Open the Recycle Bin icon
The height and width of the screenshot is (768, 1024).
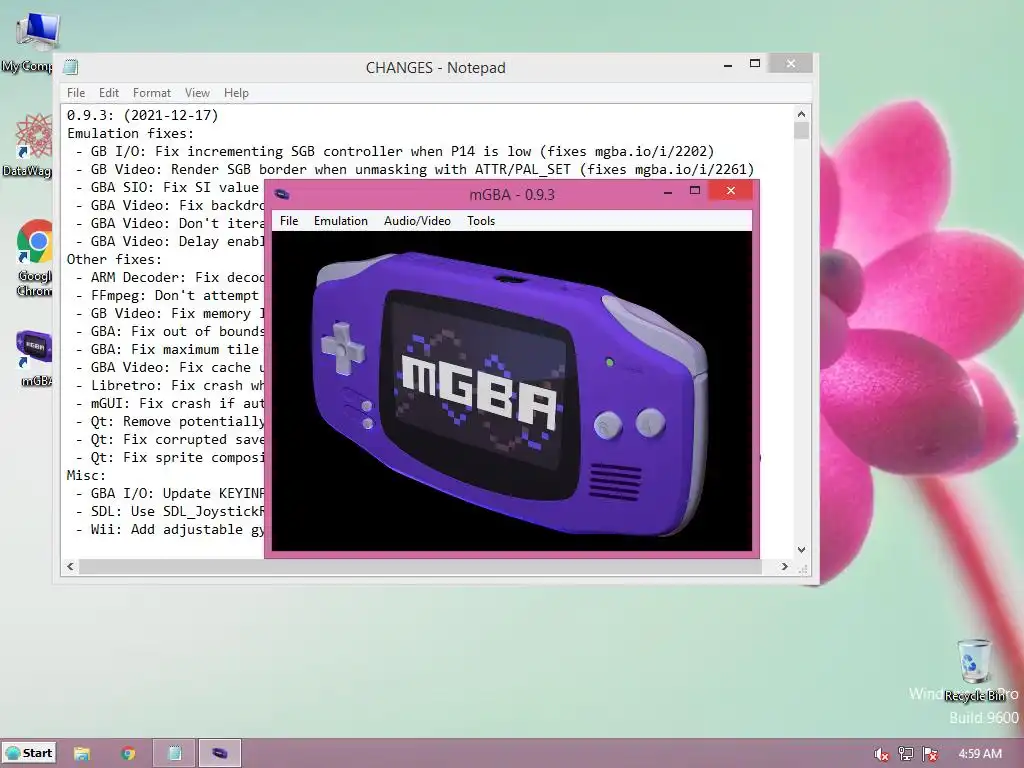[x=975, y=669]
